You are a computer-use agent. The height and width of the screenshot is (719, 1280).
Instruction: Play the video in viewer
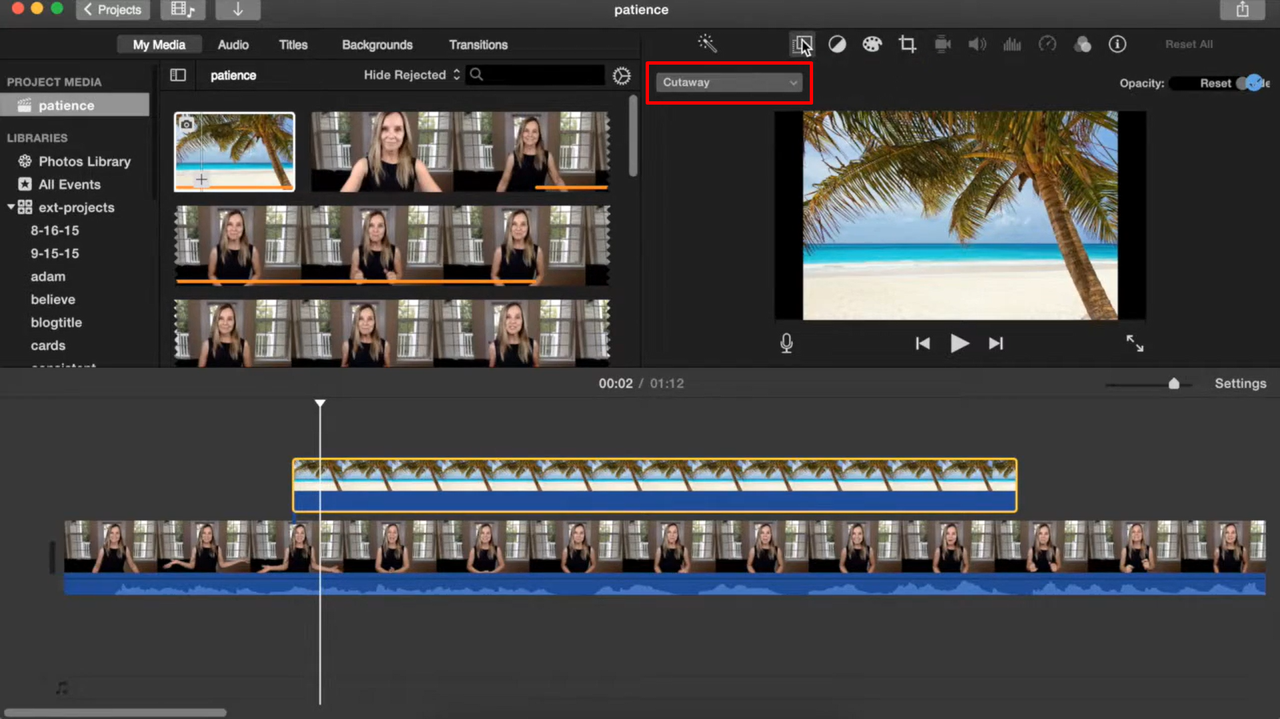[x=959, y=343]
